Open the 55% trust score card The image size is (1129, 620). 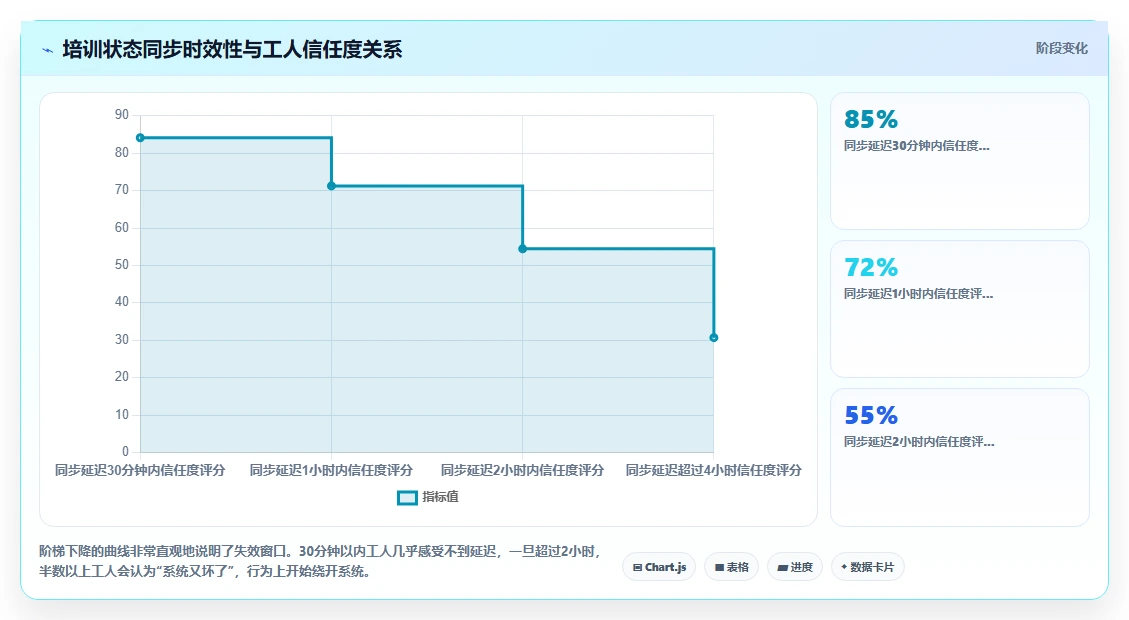960,457
